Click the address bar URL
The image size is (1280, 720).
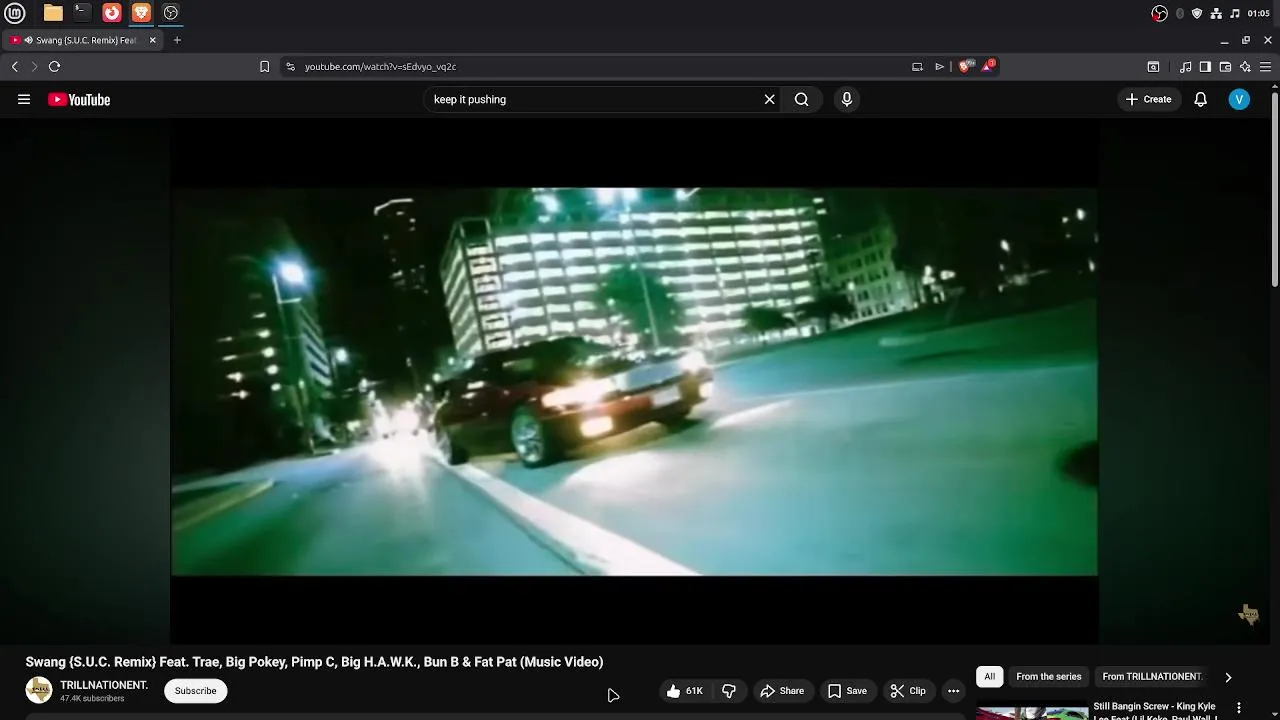pos(380,66)
